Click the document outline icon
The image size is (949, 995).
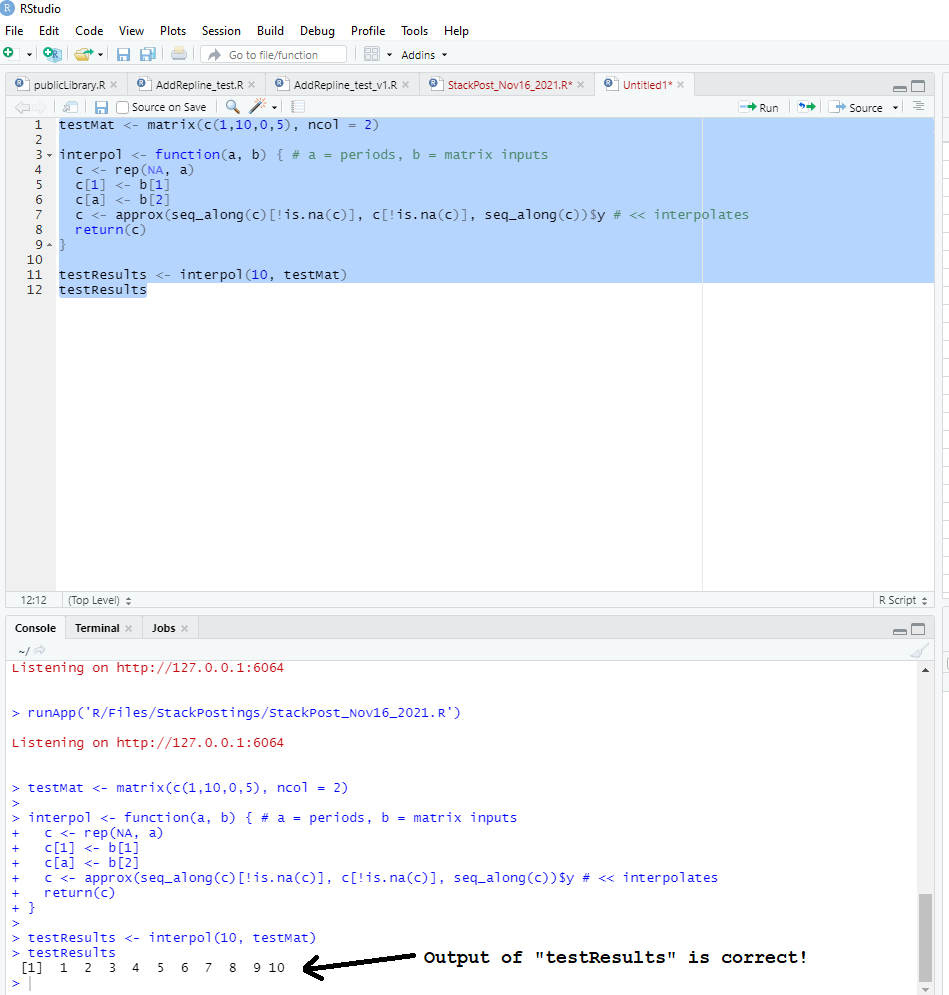click(918, 107)
